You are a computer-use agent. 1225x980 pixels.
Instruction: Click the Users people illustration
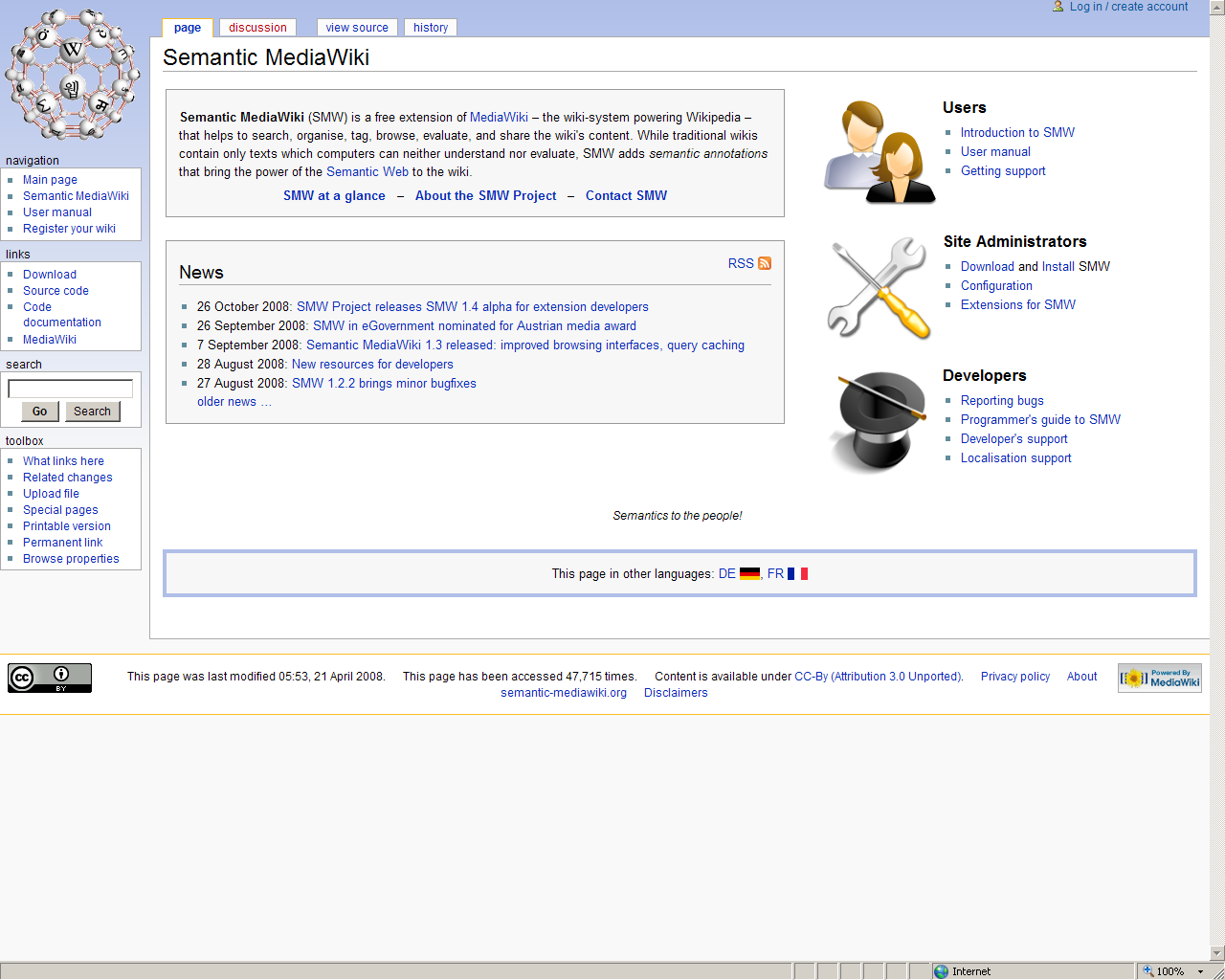coord(880,152)
